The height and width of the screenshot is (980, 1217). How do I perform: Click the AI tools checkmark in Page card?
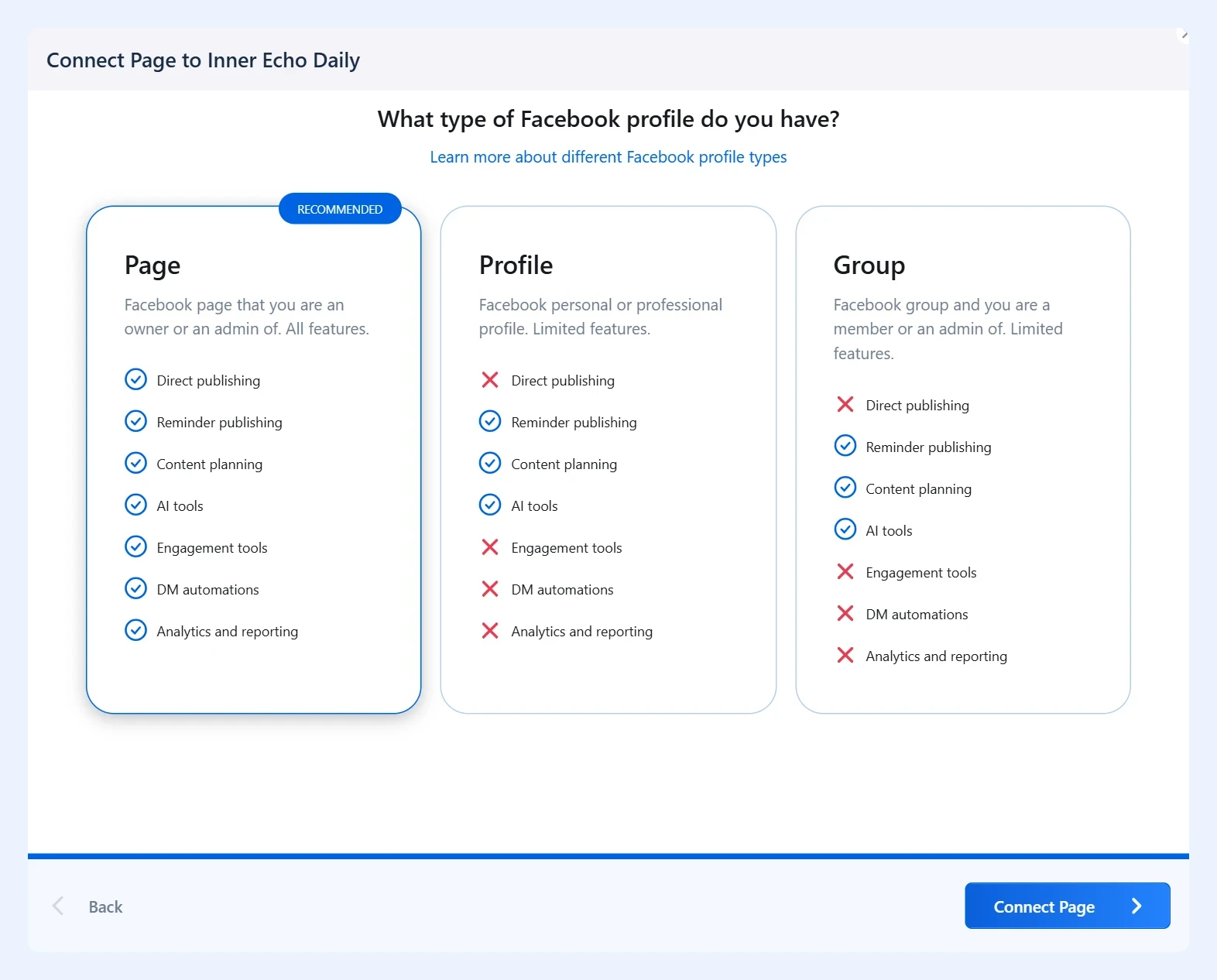135,505
